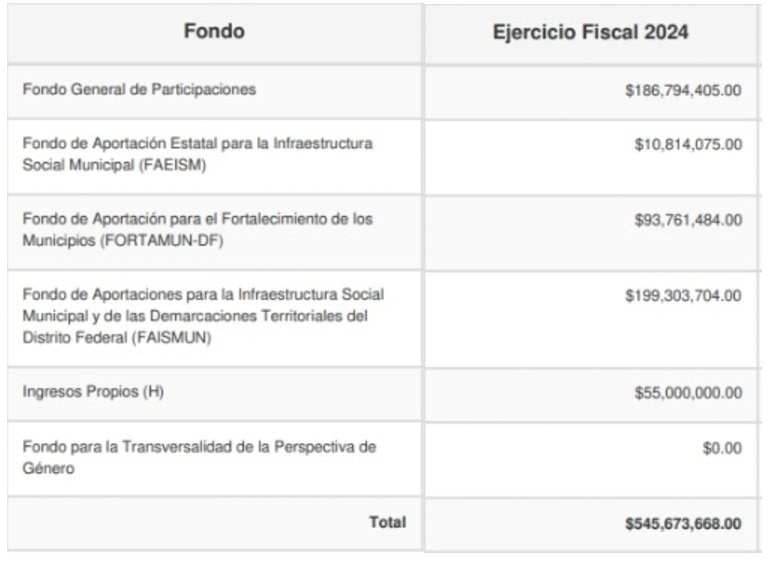The image size is (767, 575).
Task: Click the "Fondo" column header
Action: pyautogui.click(x=214, y=32)
